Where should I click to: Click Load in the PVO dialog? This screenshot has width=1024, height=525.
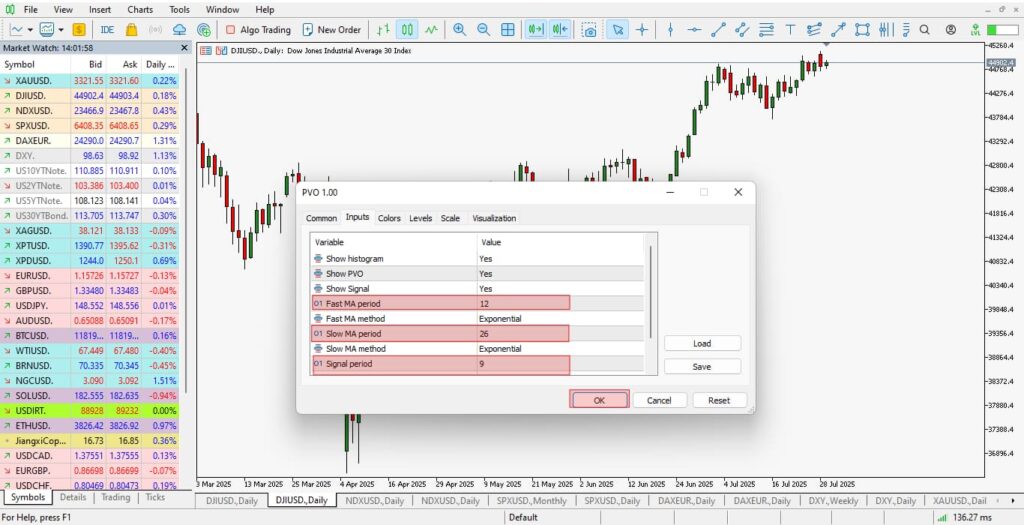pos(702,343)
